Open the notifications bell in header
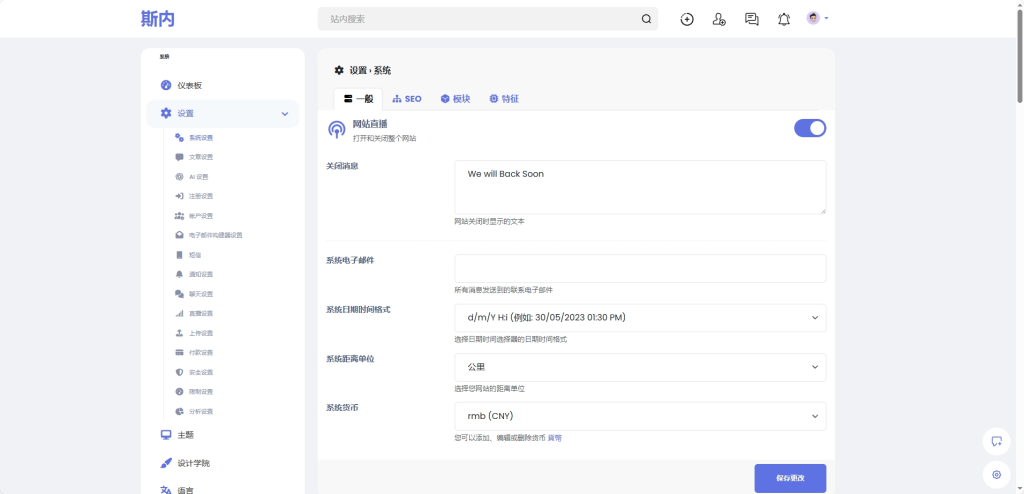Image resolution: width=1024 pixels, height=494 pixels. 784,19
